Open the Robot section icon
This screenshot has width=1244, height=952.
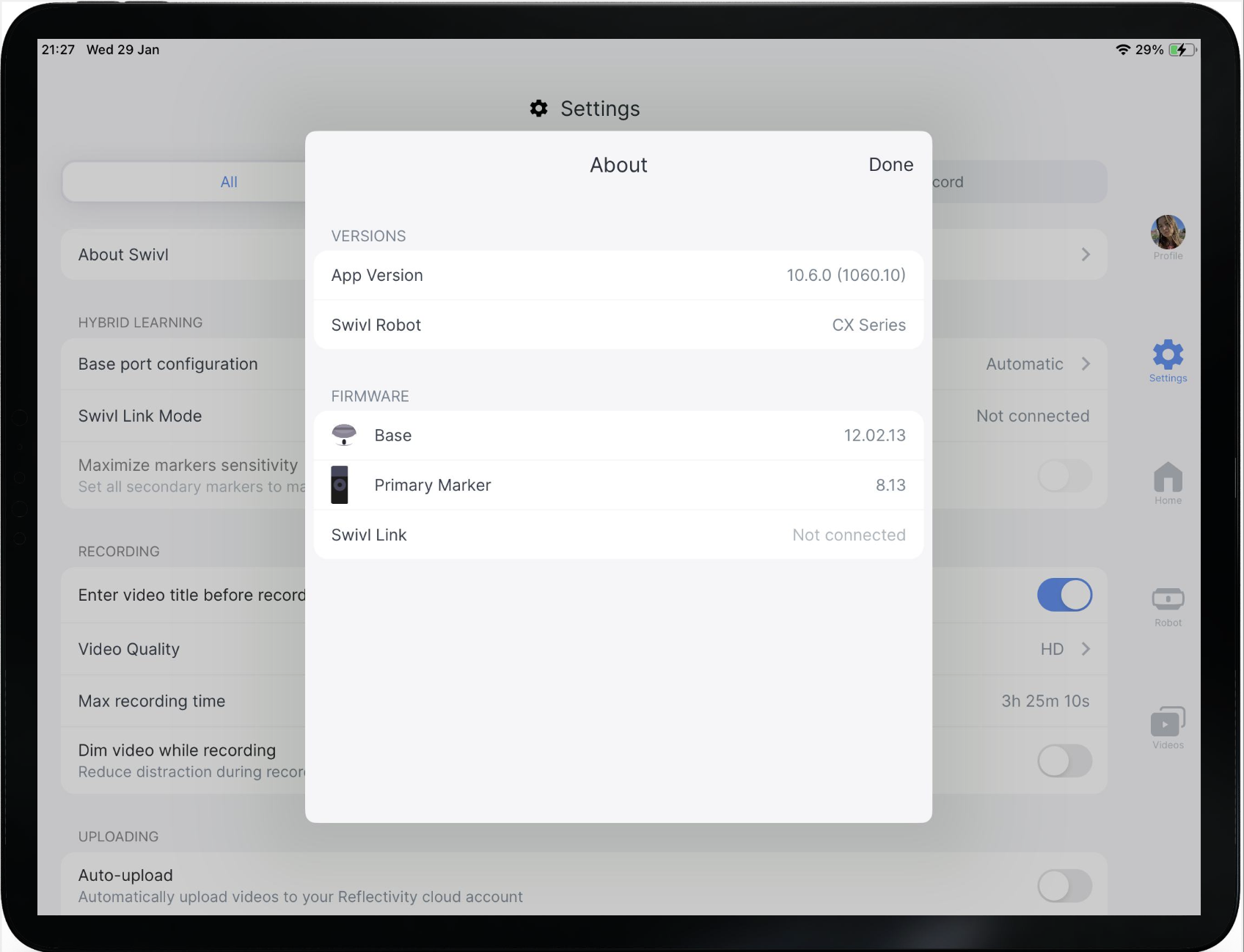[1168, 600]
